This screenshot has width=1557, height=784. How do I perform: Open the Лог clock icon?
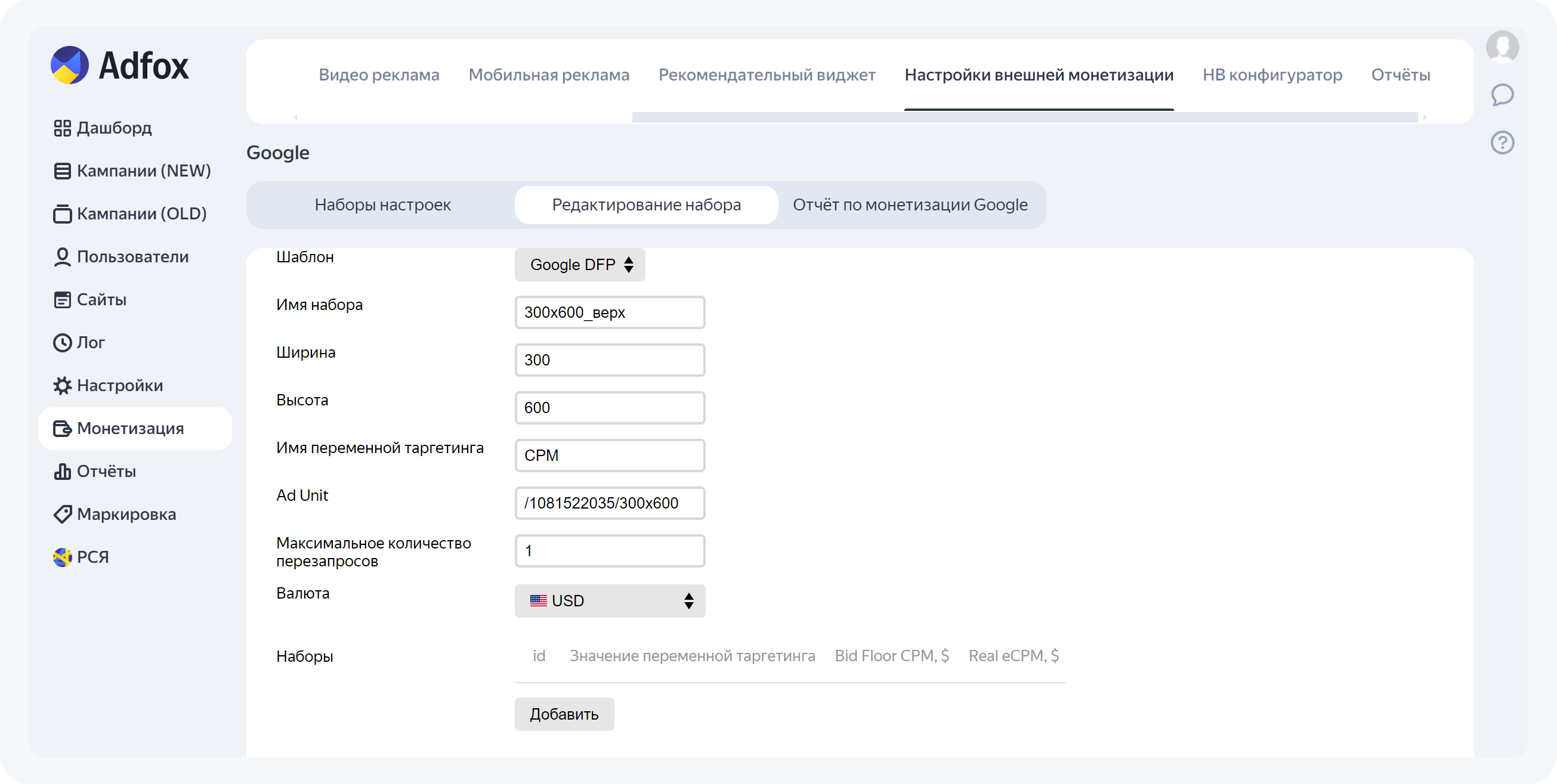pos(62,342)
